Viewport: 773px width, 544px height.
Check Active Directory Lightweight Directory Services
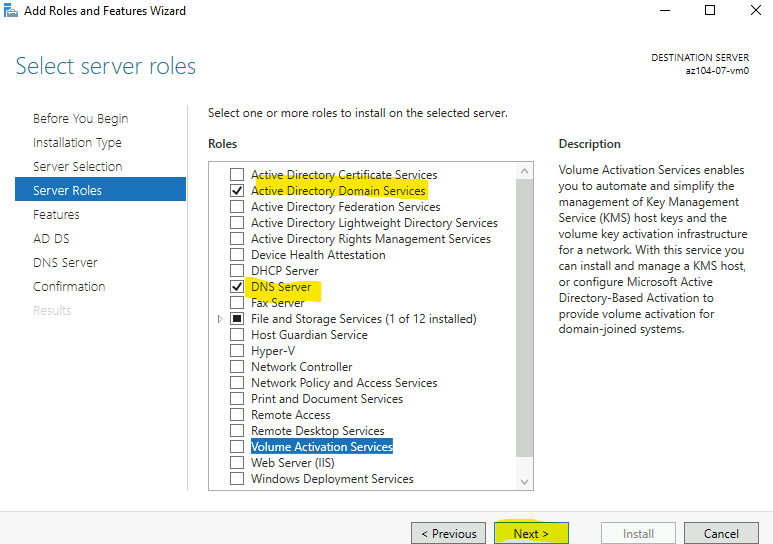pyautogui.click(x=237, y=222)
